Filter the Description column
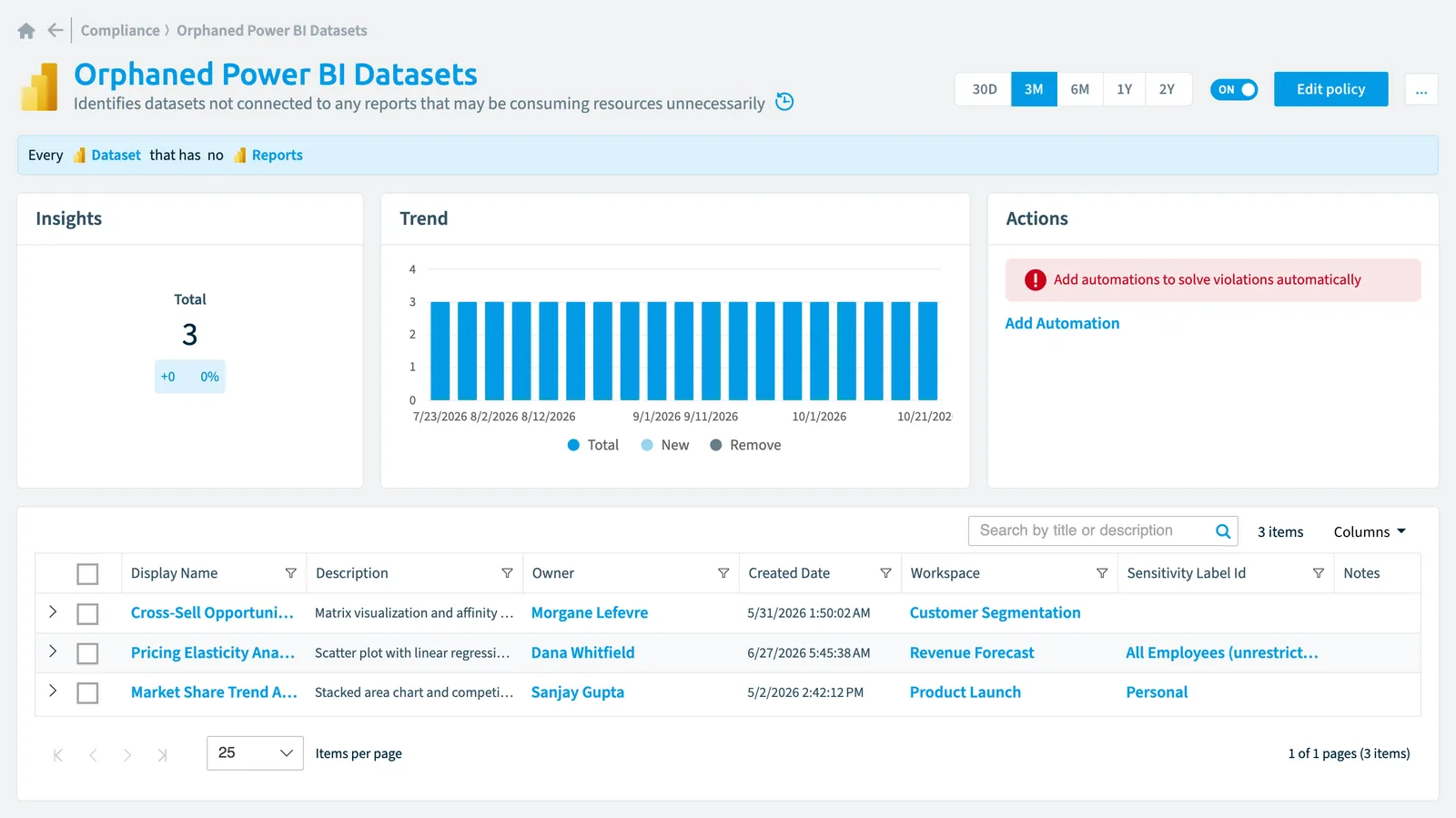 507,573
